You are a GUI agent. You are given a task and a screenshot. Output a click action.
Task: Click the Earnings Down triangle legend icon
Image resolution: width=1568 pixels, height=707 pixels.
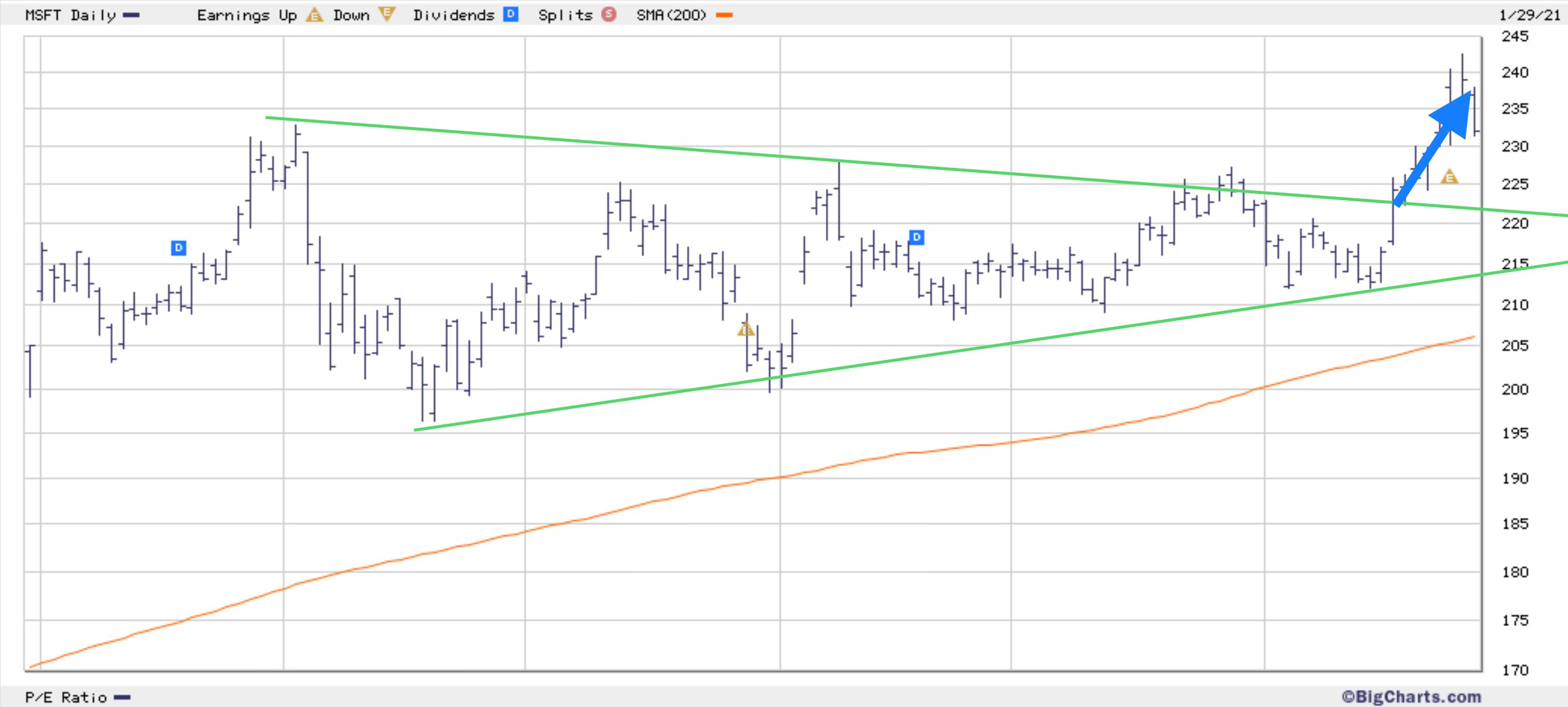point(387,14)
